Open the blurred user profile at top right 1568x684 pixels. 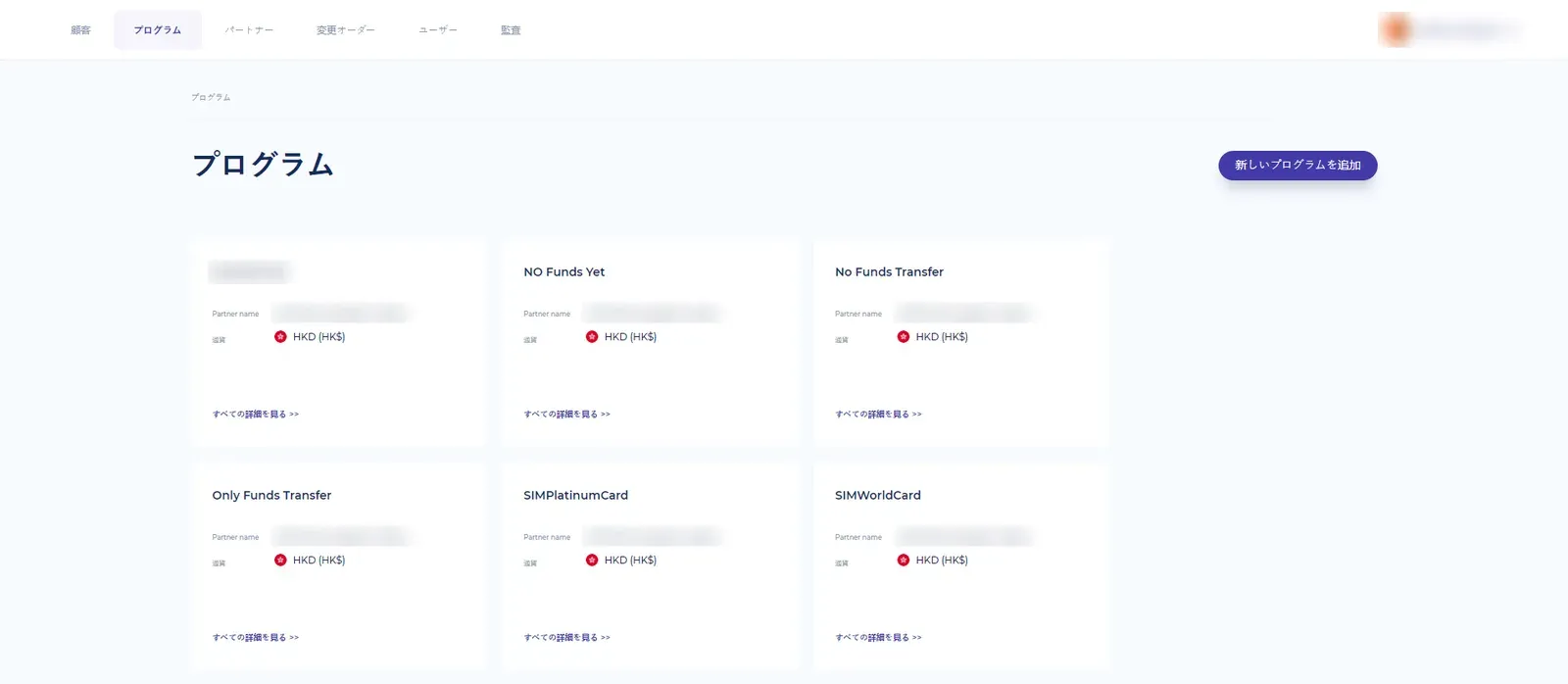pyautogui.click(x=1450, y=30)
